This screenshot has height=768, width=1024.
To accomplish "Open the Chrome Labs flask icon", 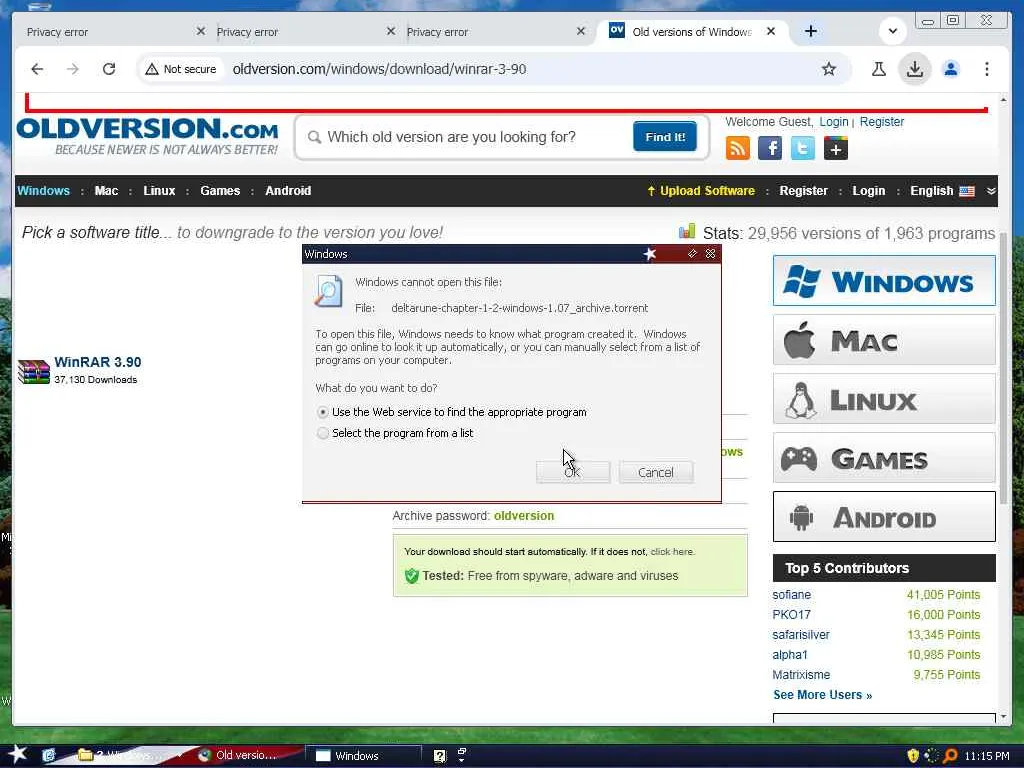I will 879,69.
